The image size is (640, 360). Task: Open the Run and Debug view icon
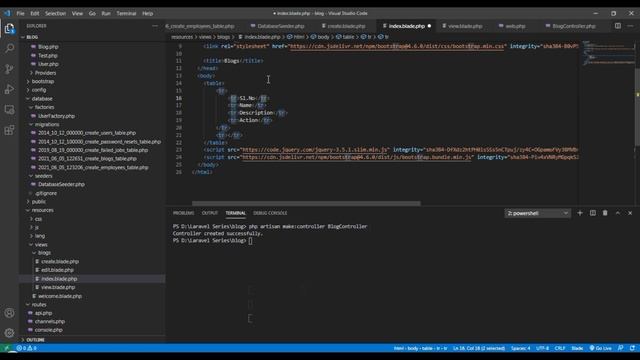point(9,89)
